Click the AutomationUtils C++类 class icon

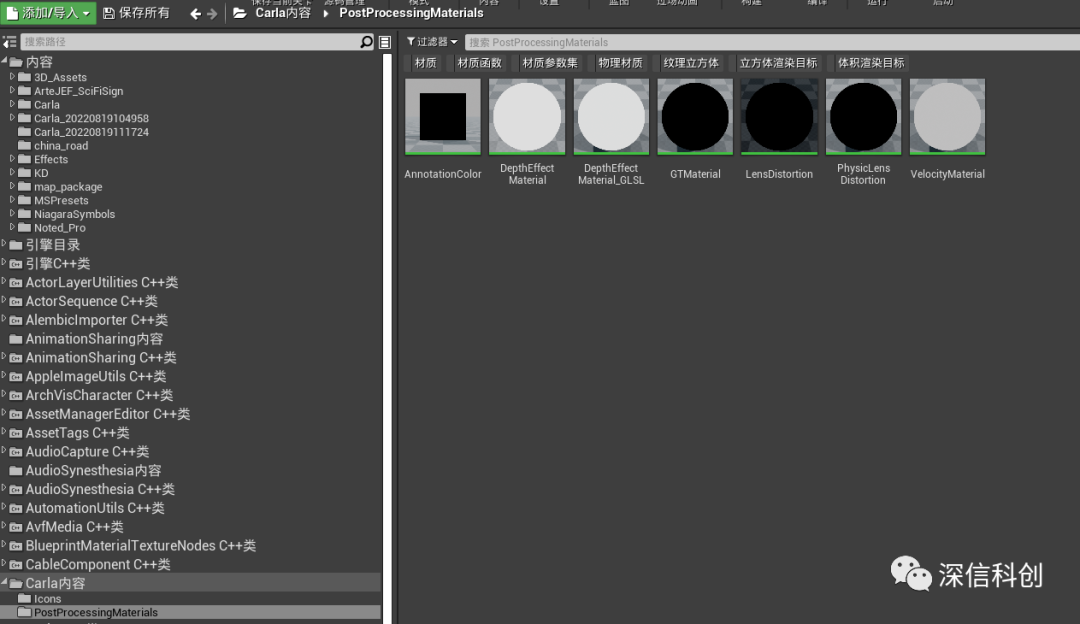tap(16, 508)
